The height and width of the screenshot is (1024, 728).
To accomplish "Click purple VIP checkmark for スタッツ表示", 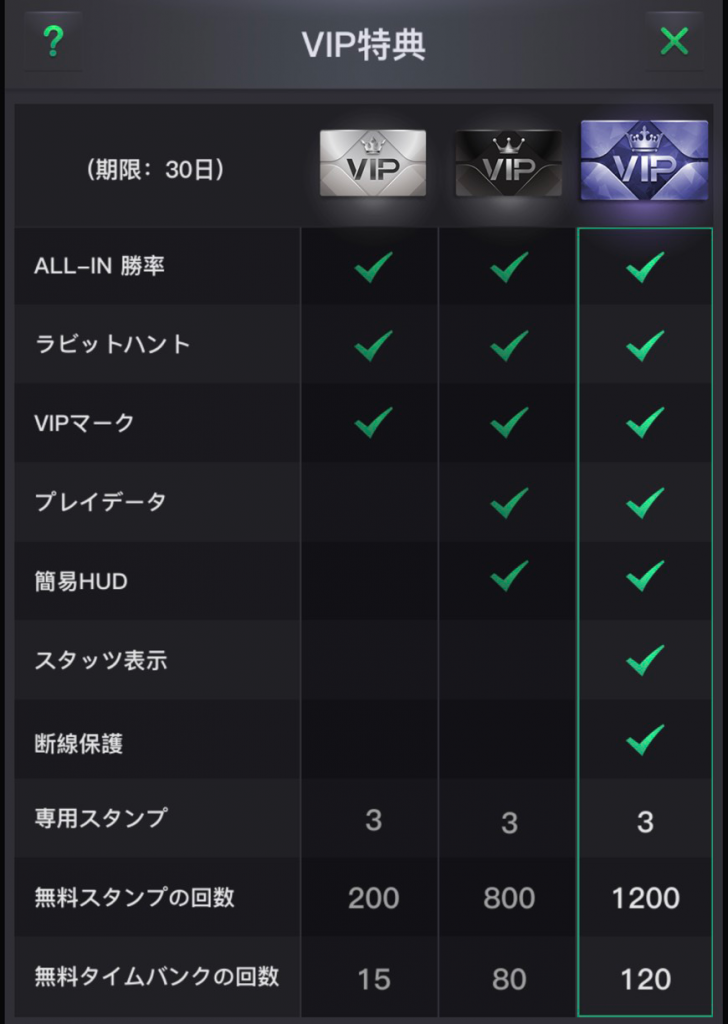I will [x=646, y=659].
